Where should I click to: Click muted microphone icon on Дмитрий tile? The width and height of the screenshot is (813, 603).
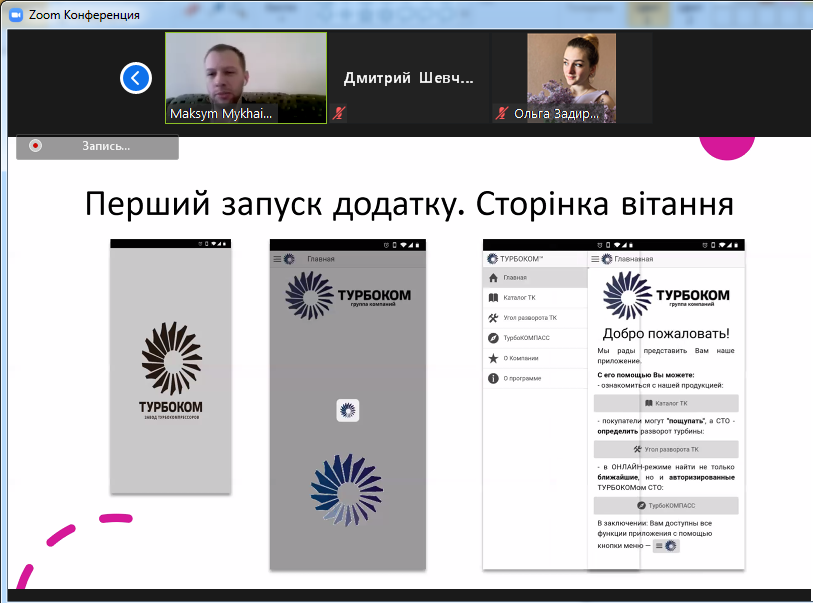339,113
